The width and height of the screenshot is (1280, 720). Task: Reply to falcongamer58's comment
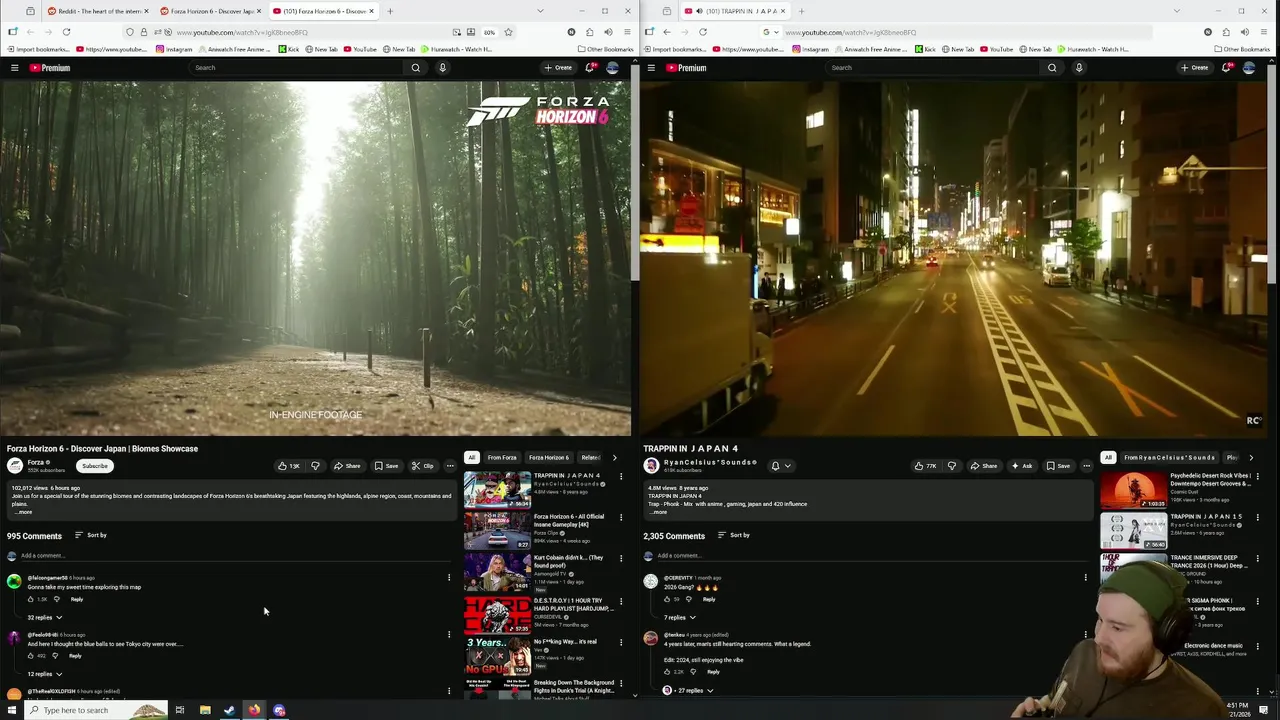(77, 599)
